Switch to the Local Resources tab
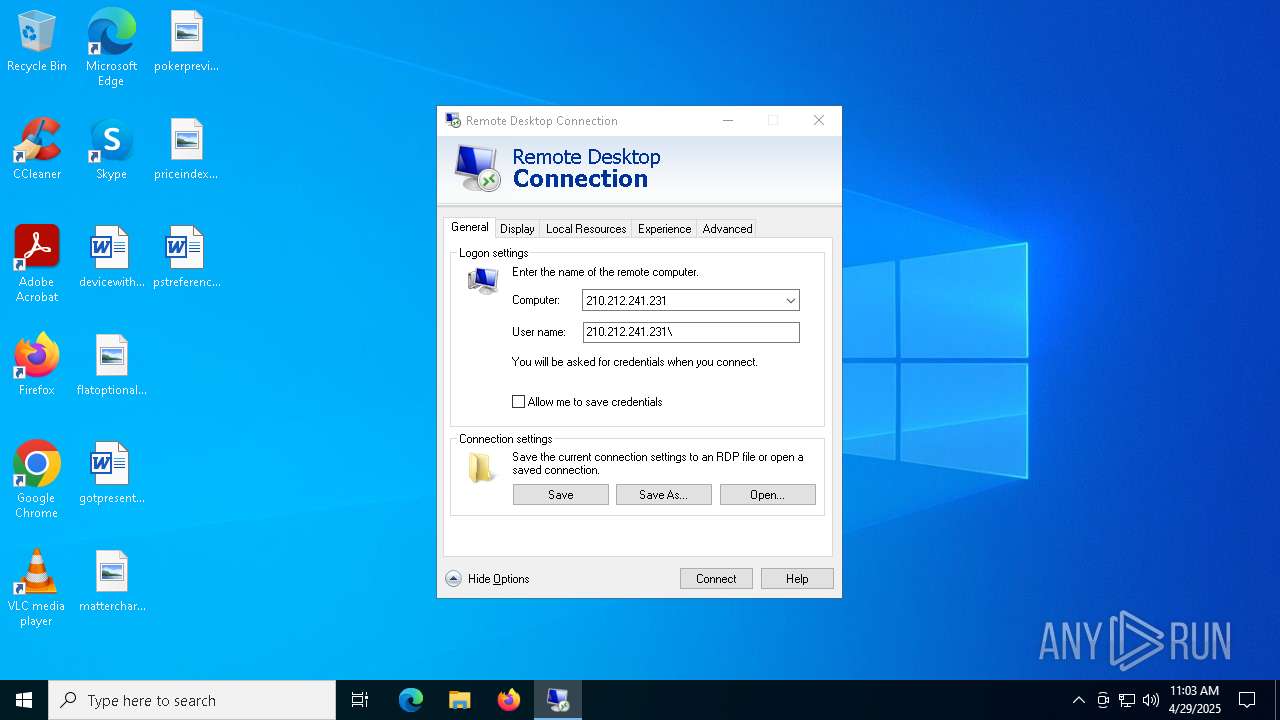Viewport: 1280px width, 720px height. pyautogui.click(x=586, y=229)
